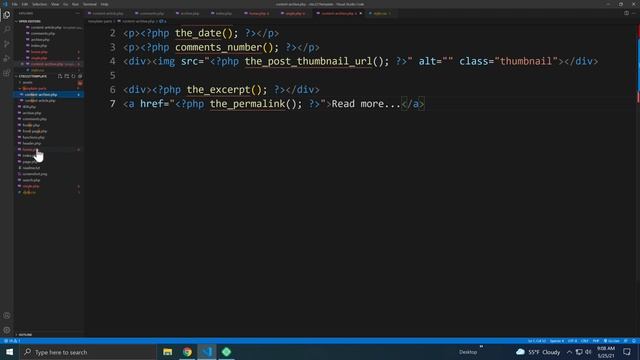Image resolution: width=640 pixels, height=360 pixels.
Task: Open the Windows Start menu
Action: pyautogui.click(x=9, y=352)
